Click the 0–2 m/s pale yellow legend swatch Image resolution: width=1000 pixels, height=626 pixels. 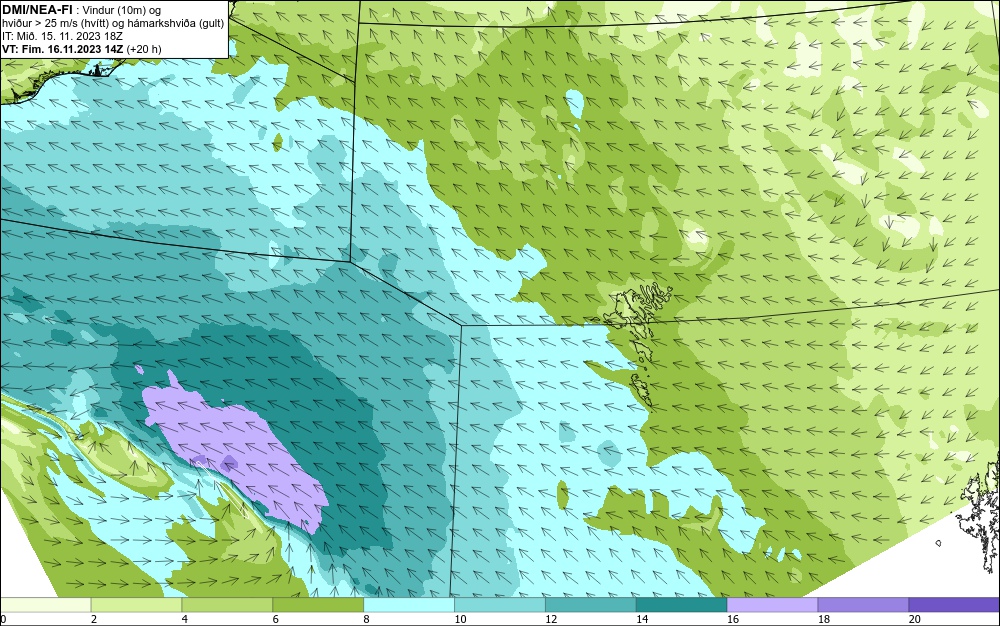[46, 605]
